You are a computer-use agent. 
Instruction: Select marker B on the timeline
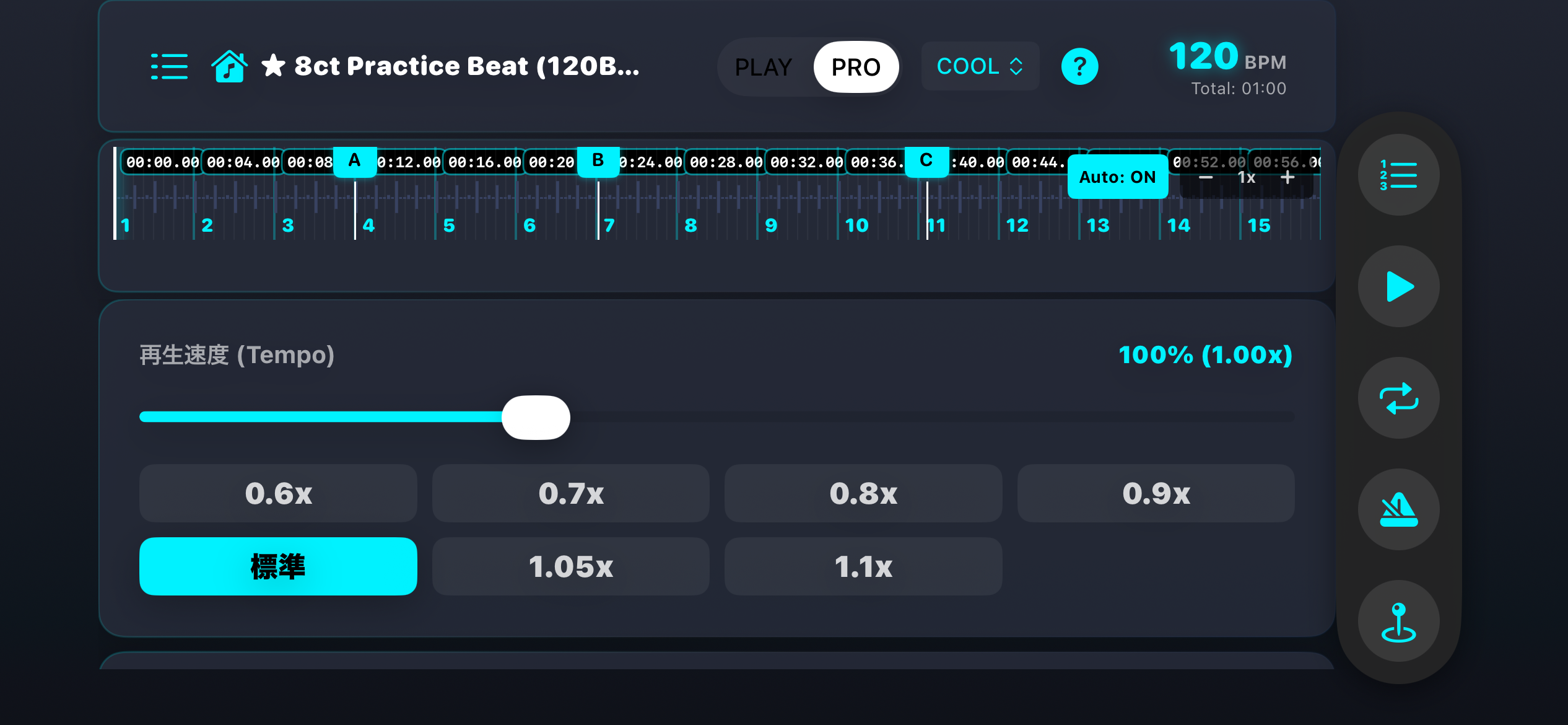click(598, 162)
